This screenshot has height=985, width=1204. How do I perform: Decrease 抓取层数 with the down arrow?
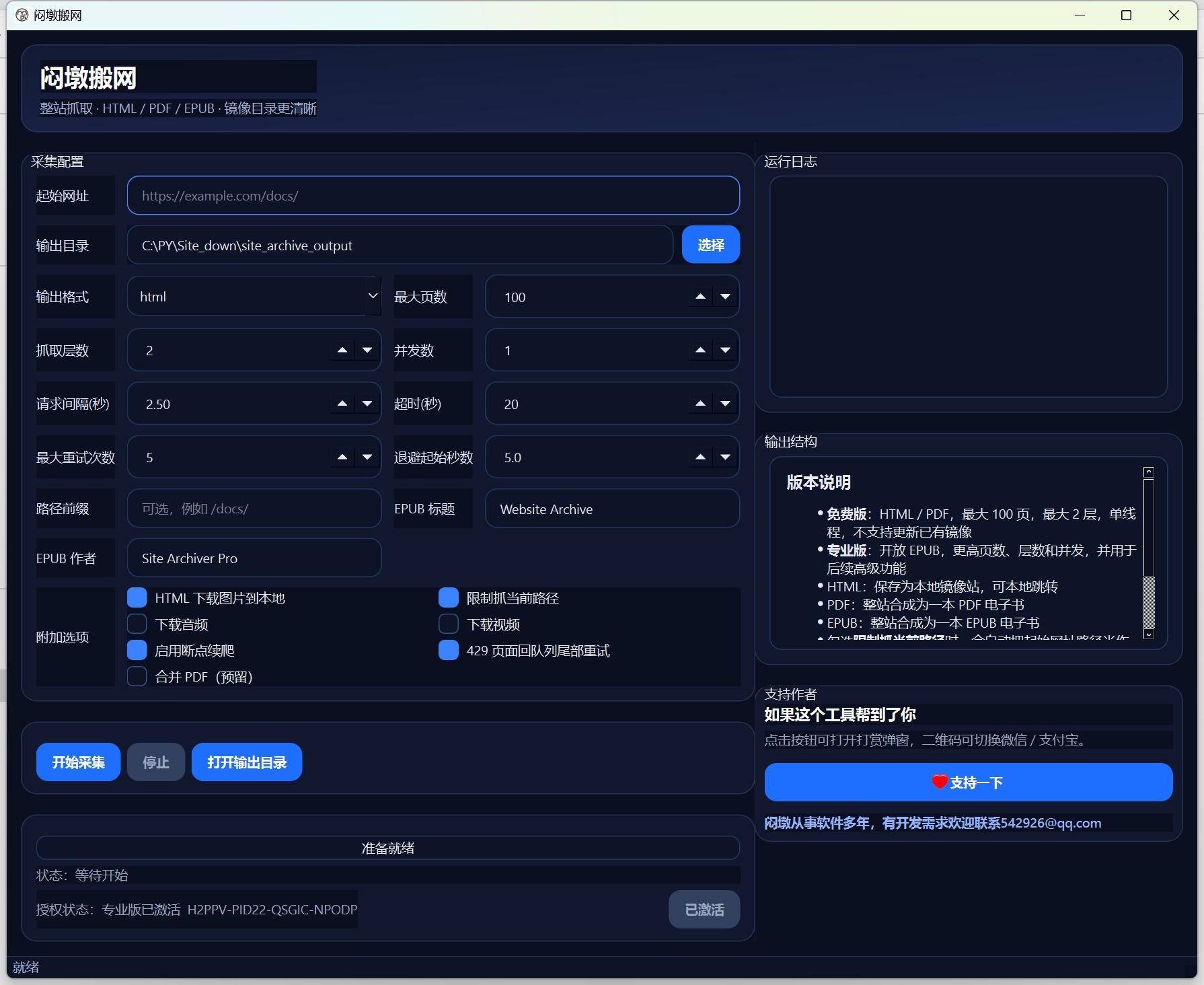tap(367, 350)
